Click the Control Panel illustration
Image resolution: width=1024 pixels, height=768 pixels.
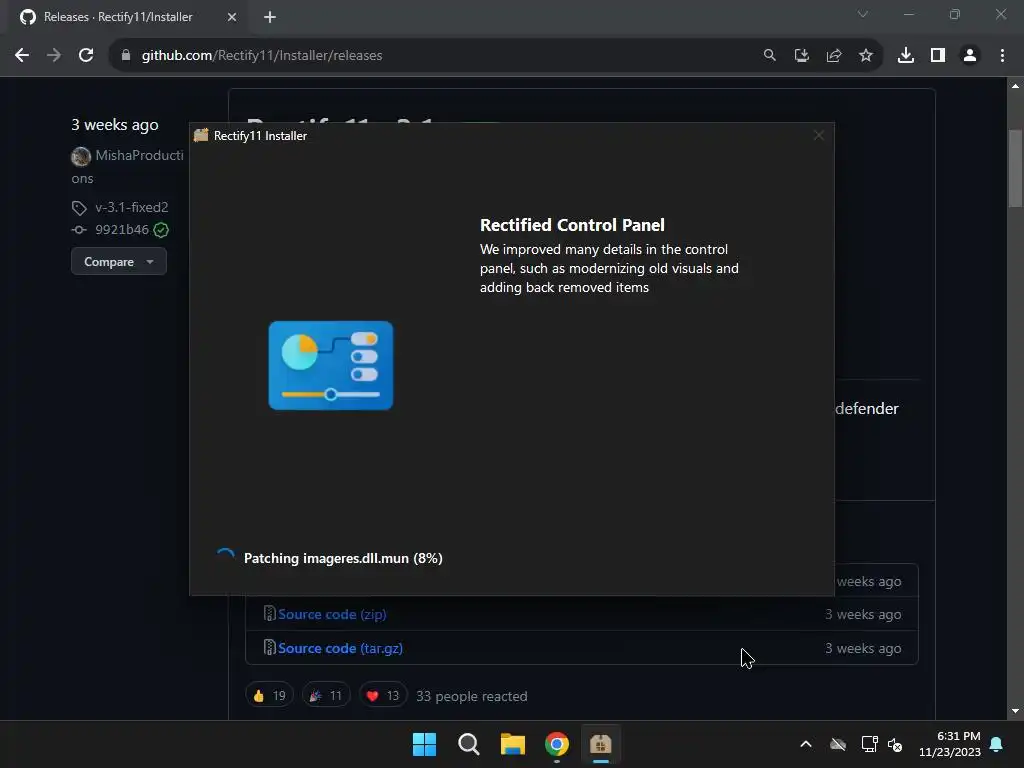(x=330, y=366)
